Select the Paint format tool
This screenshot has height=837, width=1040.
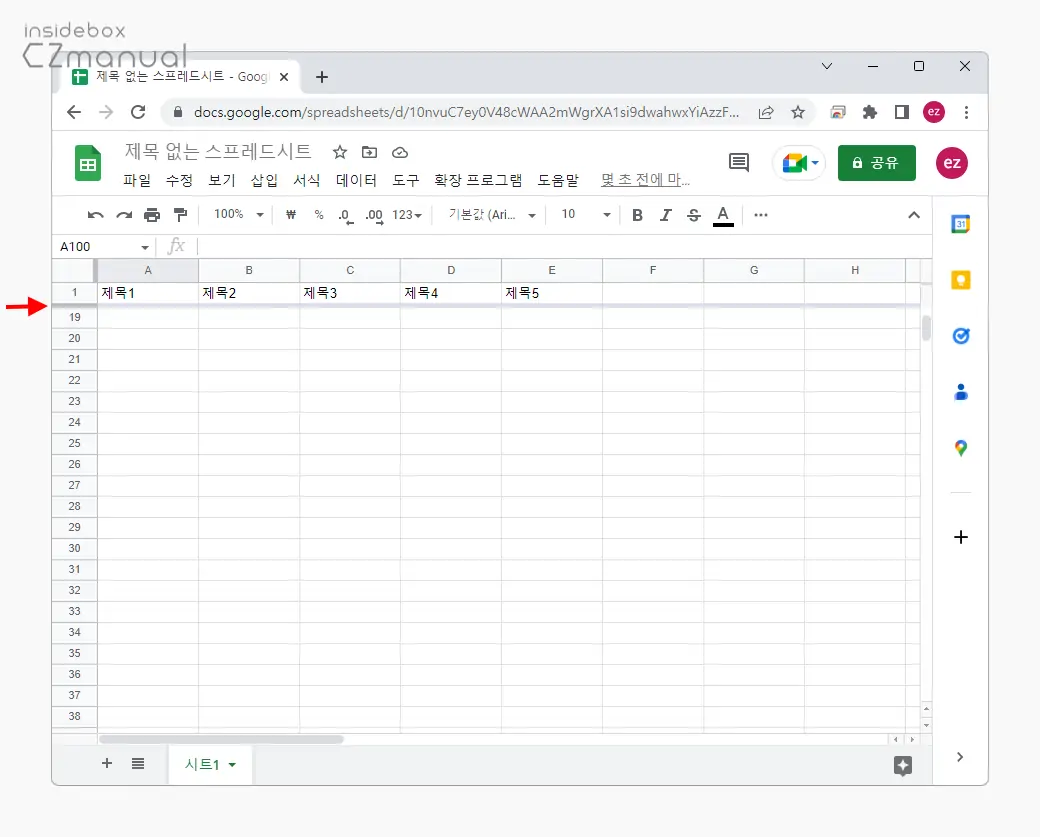pos(180,214)
